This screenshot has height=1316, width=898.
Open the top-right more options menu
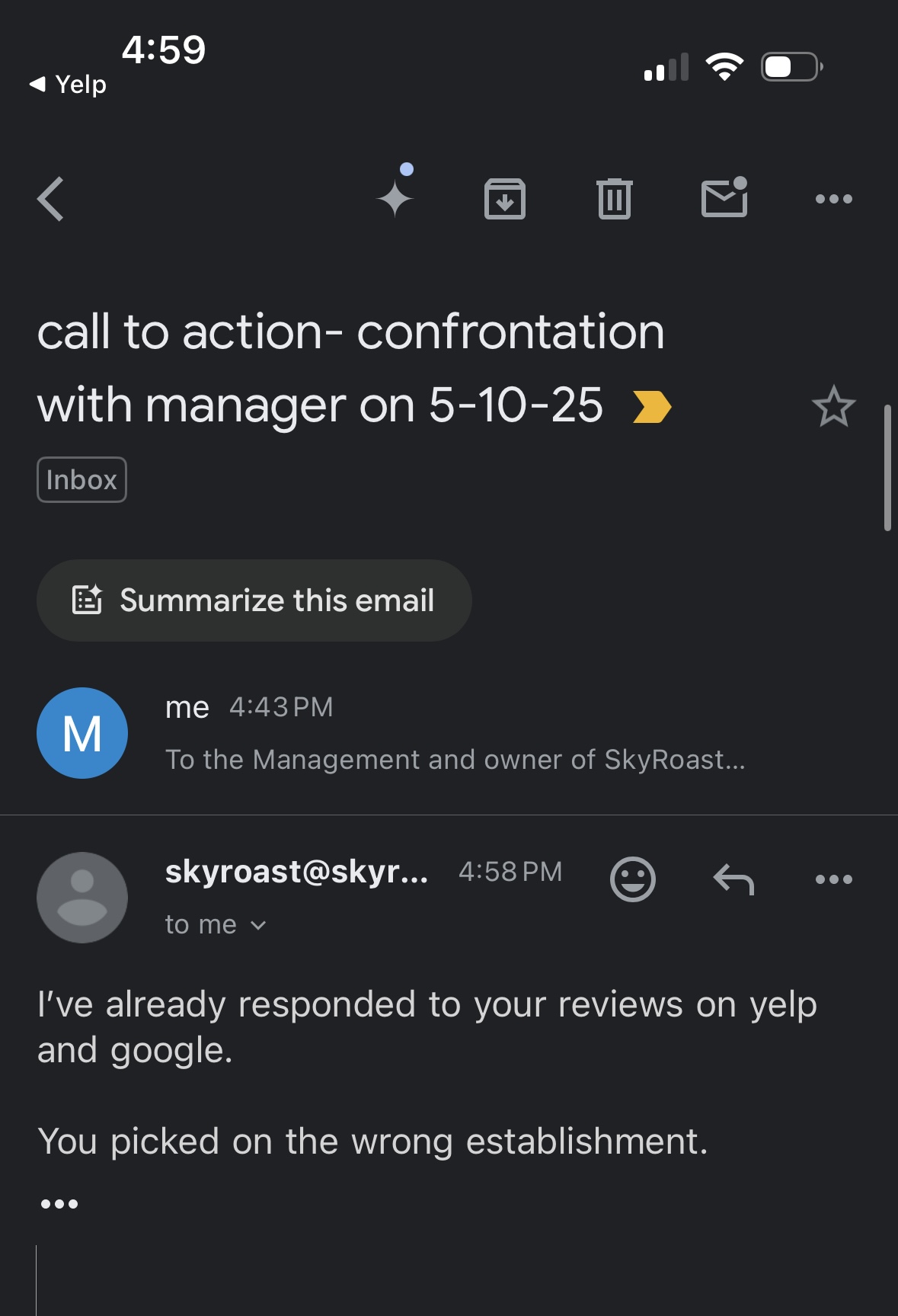833,199
